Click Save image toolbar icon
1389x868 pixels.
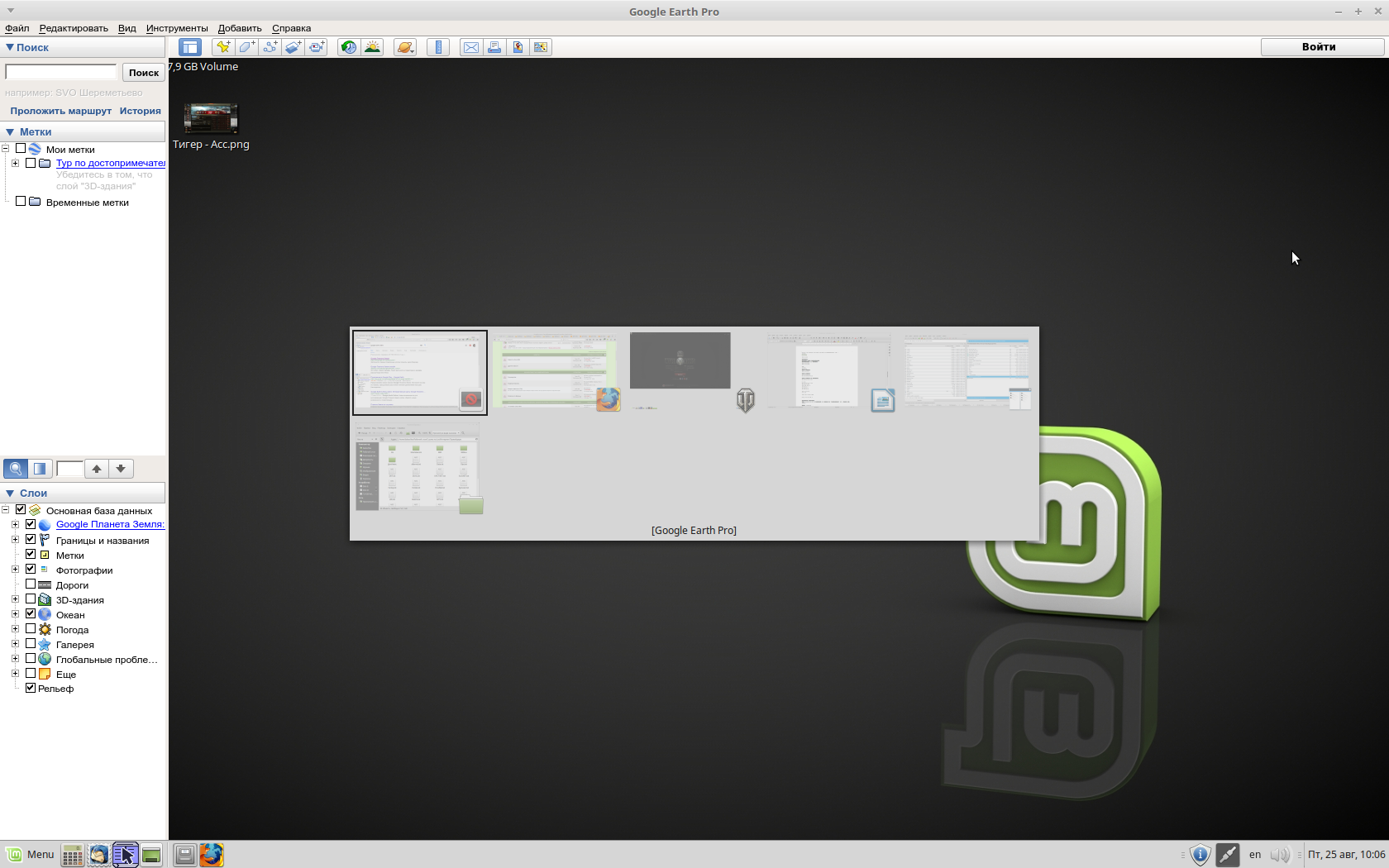[518, 47]
